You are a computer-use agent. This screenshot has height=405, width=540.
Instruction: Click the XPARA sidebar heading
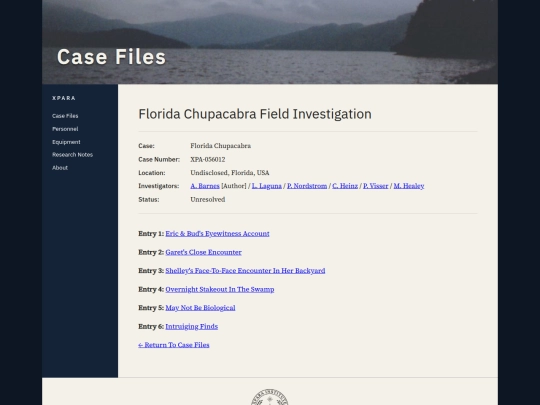(64, 98)
